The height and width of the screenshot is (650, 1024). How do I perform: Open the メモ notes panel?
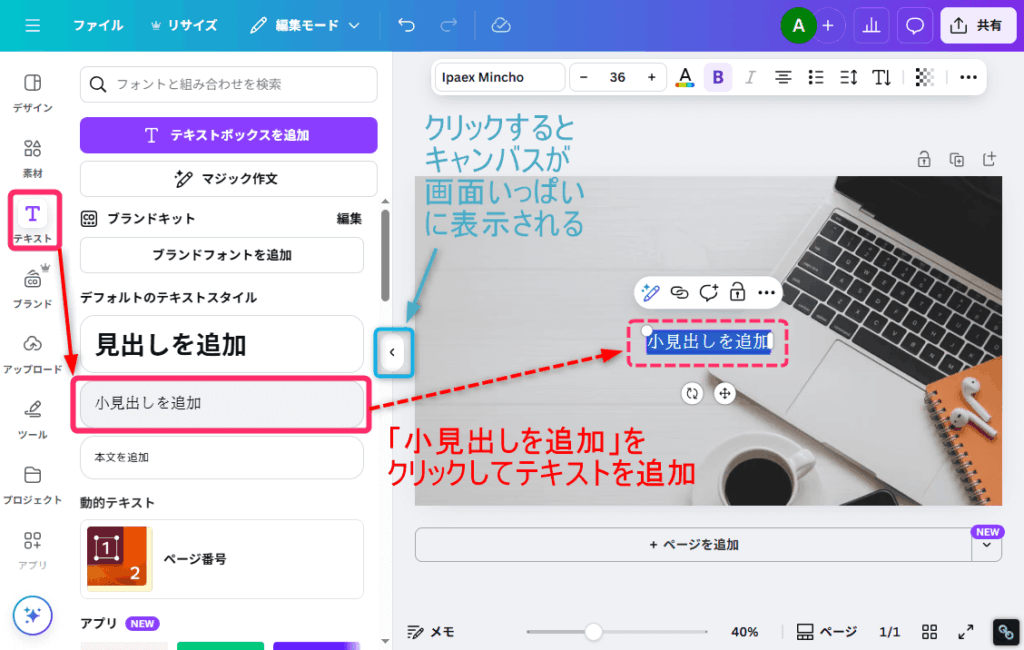tap(431, 632)
